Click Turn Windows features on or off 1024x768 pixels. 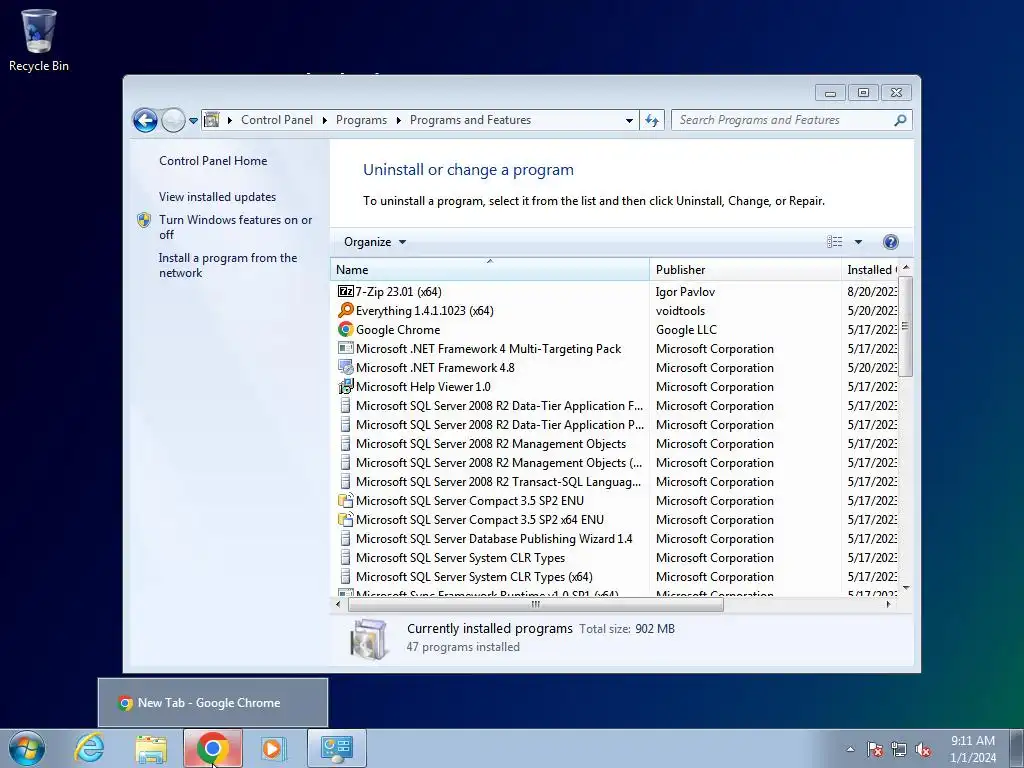coord(235,227)
